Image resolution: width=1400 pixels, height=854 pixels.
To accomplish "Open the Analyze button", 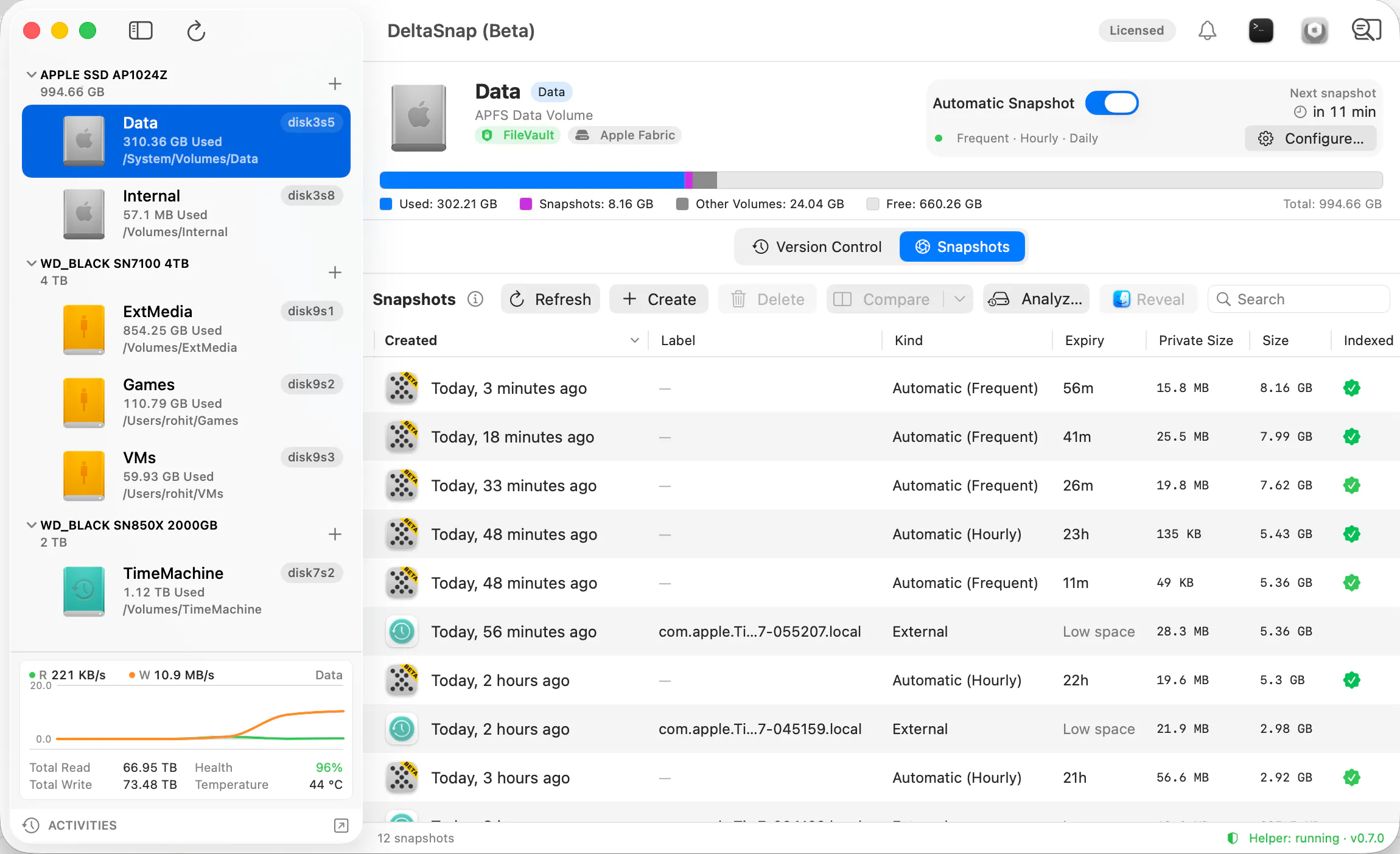I will tap(1036, 299).
